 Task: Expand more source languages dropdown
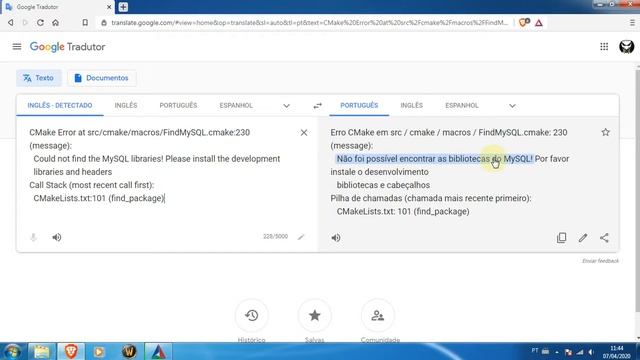click(x=286, y=106)
